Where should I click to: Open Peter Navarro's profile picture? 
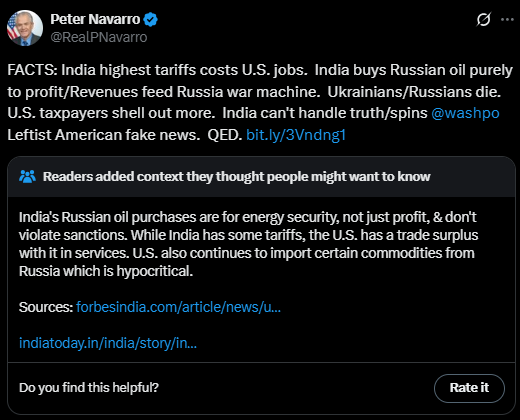click(x=25, y=28)
